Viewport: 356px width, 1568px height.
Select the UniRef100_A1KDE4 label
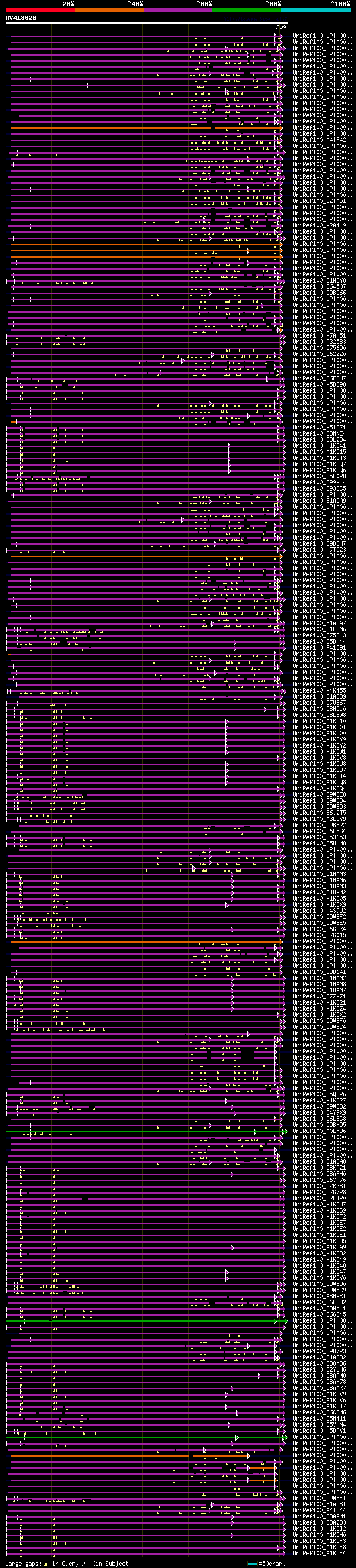(319, 1553)
